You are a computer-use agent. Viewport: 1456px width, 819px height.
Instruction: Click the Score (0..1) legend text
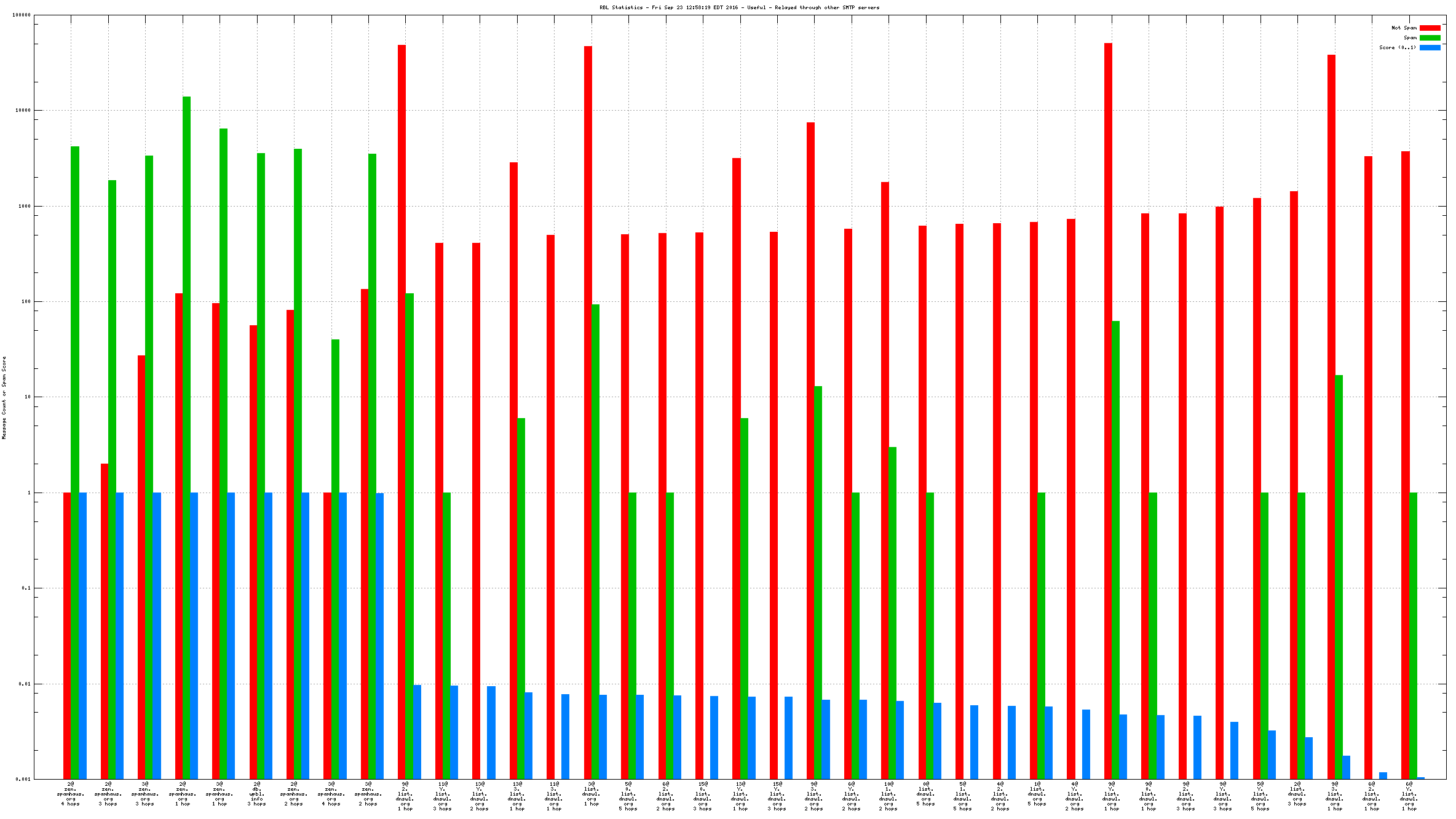coord(1397,47)
